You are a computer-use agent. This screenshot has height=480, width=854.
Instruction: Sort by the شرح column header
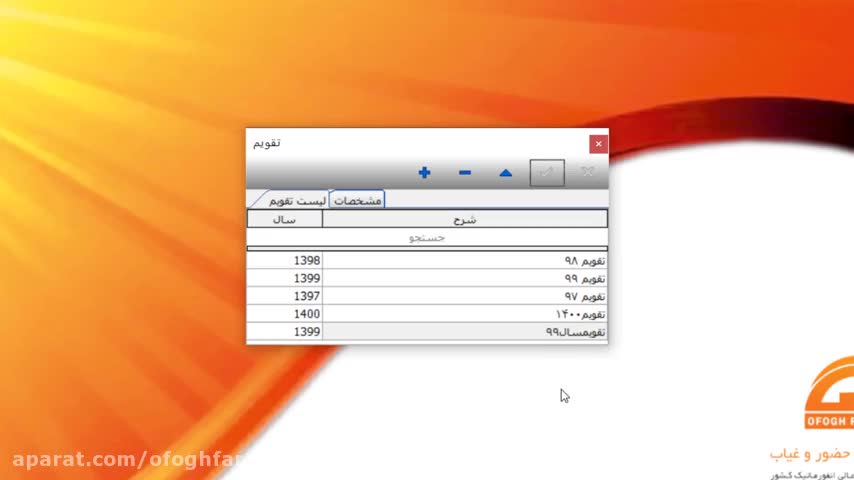pos(465,219)
